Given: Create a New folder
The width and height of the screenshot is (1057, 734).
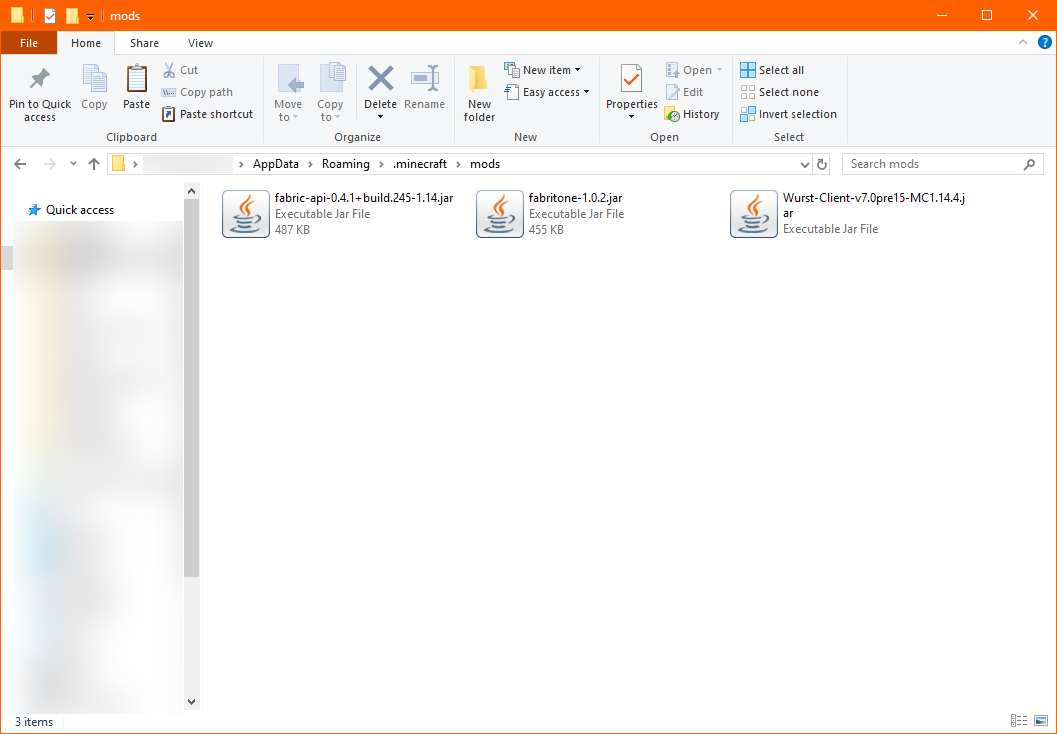Looking at the screenshot, I should pyautogui.click(x=479, y=94).
